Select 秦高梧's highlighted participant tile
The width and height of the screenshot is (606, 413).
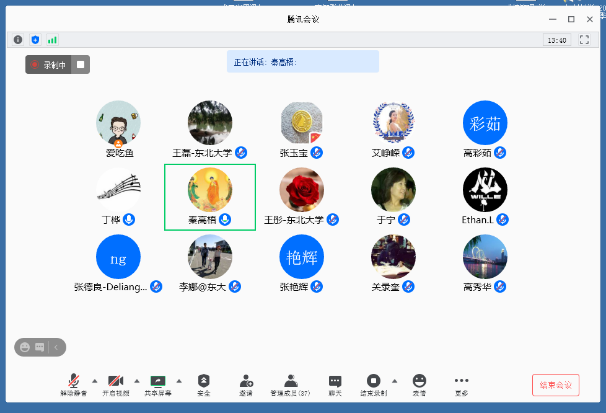[x=210, y=197]
